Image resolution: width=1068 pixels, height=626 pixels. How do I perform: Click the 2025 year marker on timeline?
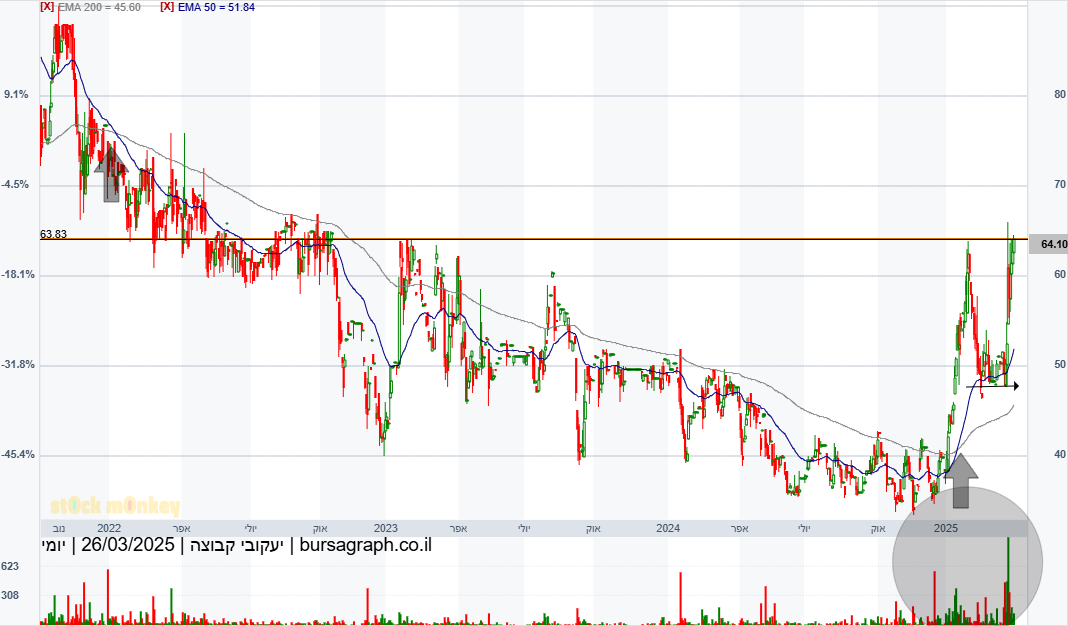tap(945, 528)
